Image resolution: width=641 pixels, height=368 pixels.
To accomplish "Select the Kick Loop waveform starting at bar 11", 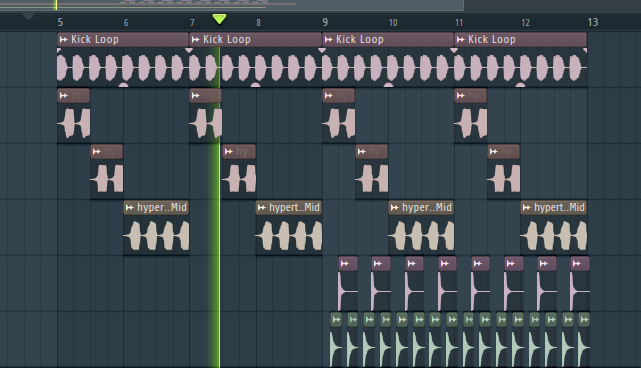I will (520, 67).
